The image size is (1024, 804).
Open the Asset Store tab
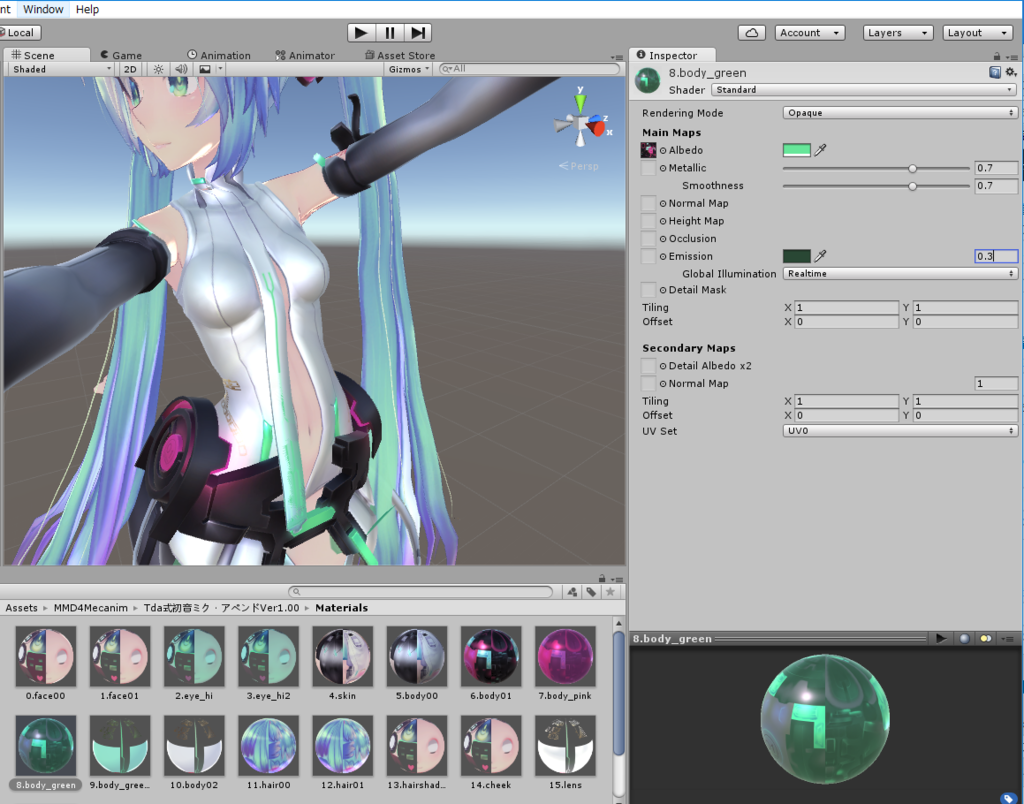click(400, 56)
